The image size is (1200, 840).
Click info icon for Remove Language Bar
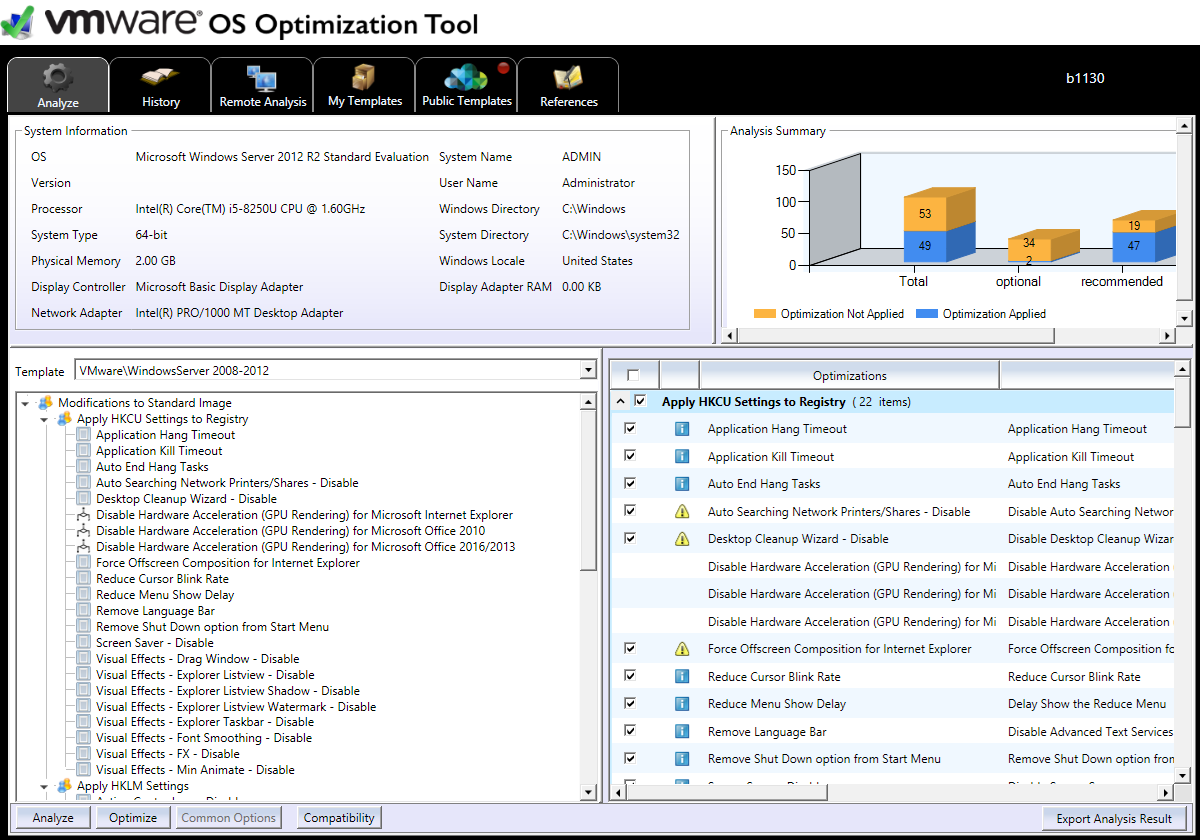click(x=682, y=732)
